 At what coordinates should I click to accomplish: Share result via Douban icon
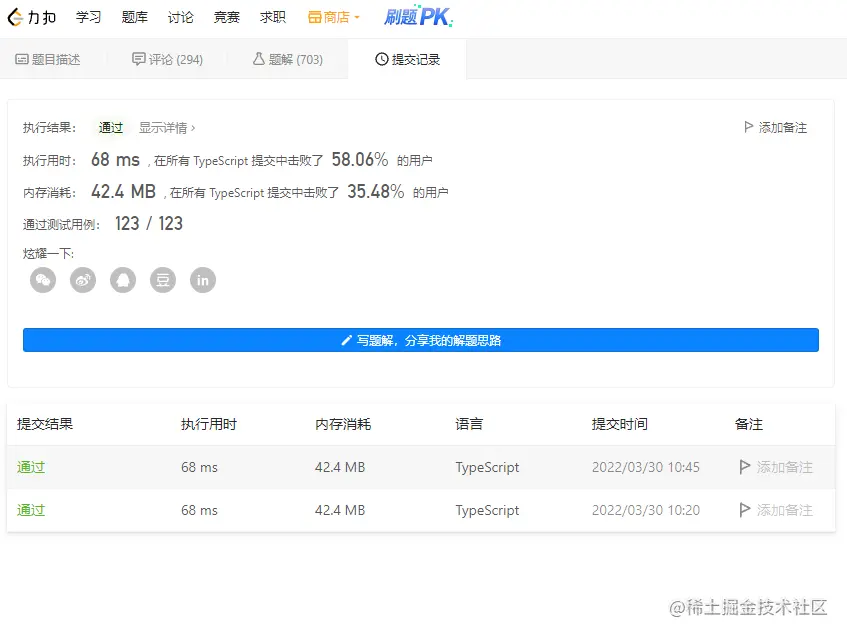[163, 280]
